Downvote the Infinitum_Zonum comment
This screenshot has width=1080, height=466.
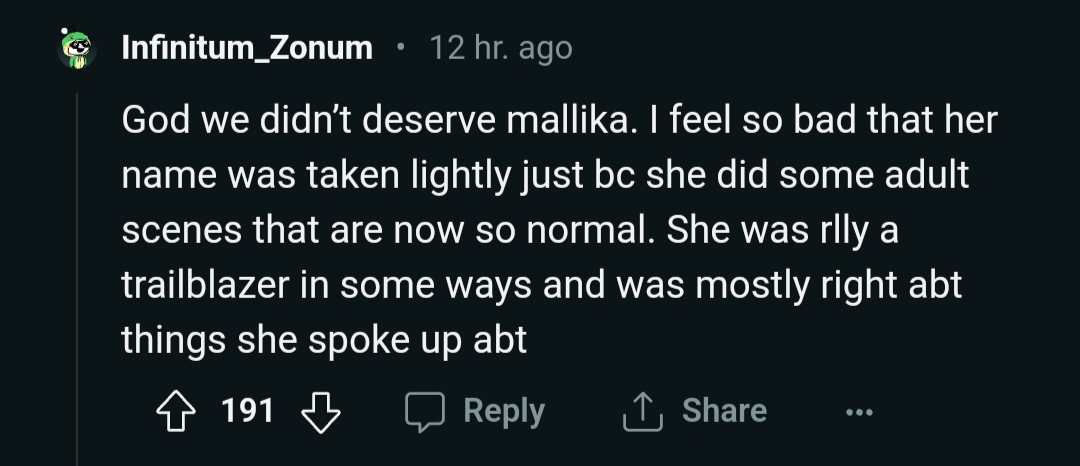tap(319, 411)
